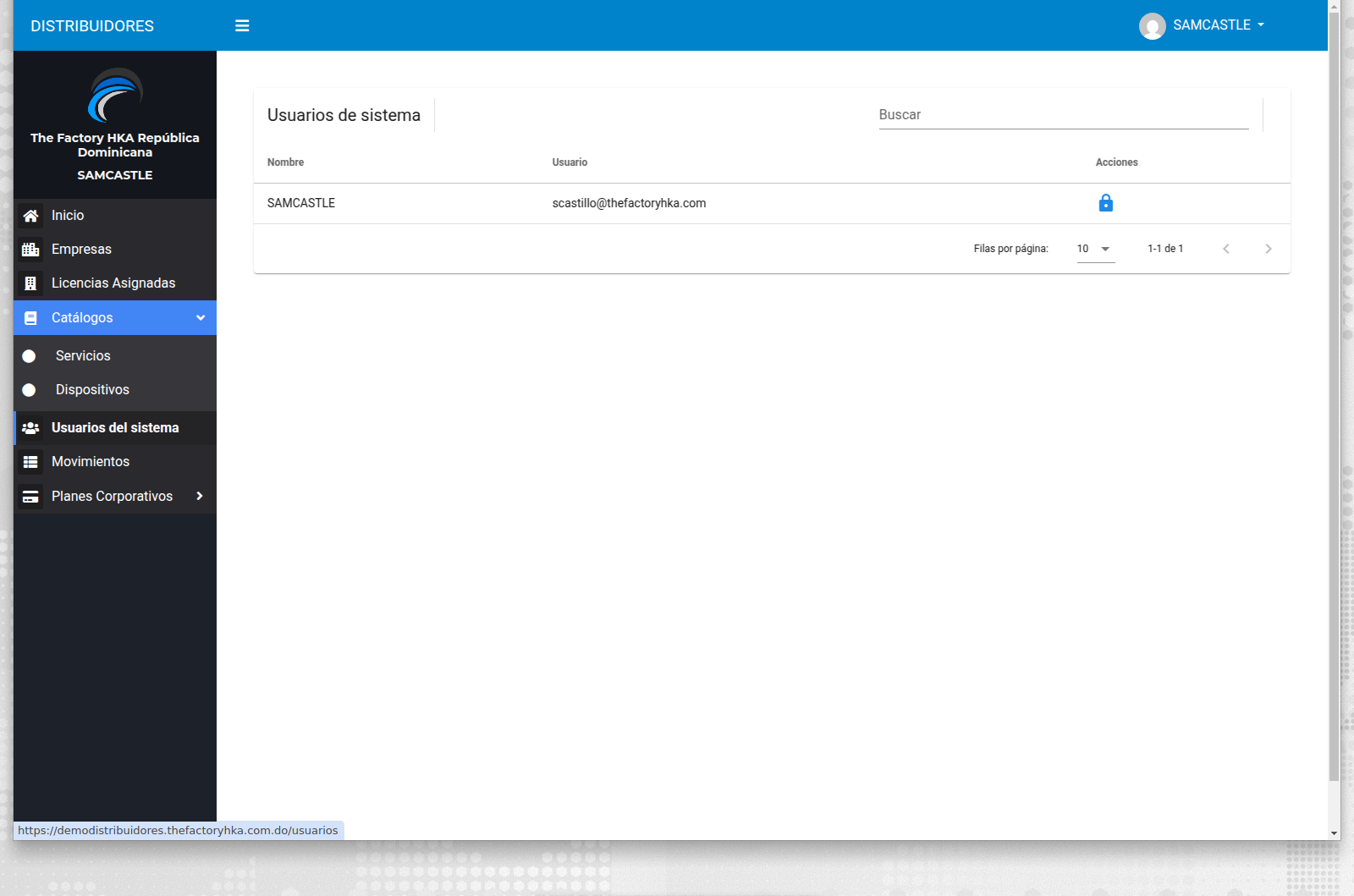The height and width of the screenshot is (896, 1354).
Task: Click the Usuarios de sistema heading
Action: click(344, 116)
